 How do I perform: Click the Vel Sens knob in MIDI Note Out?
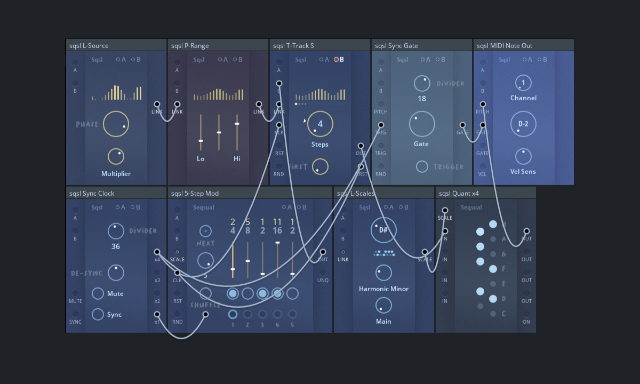point(523,156)
